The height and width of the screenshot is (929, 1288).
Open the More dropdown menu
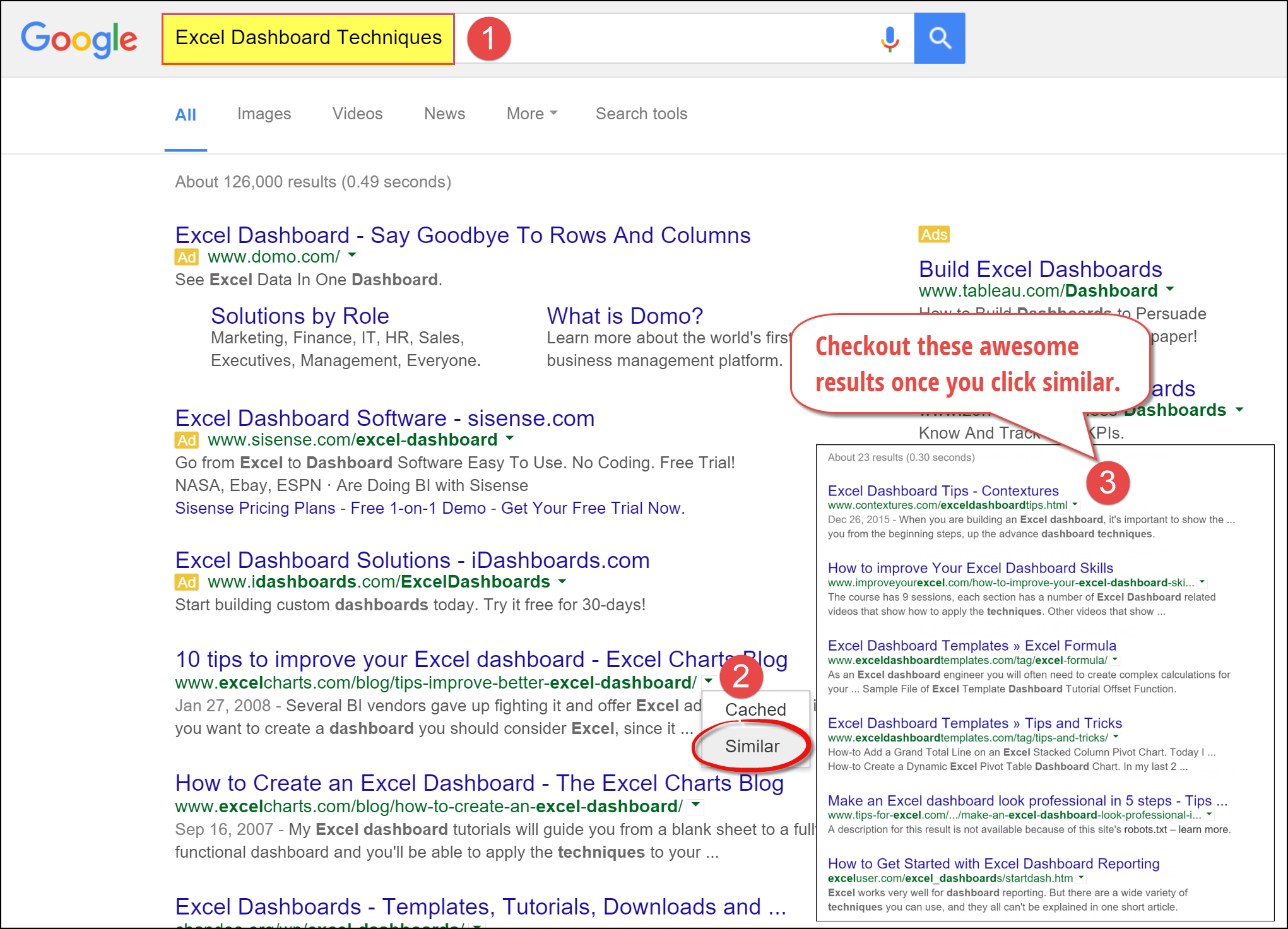(x=532, y=114)
